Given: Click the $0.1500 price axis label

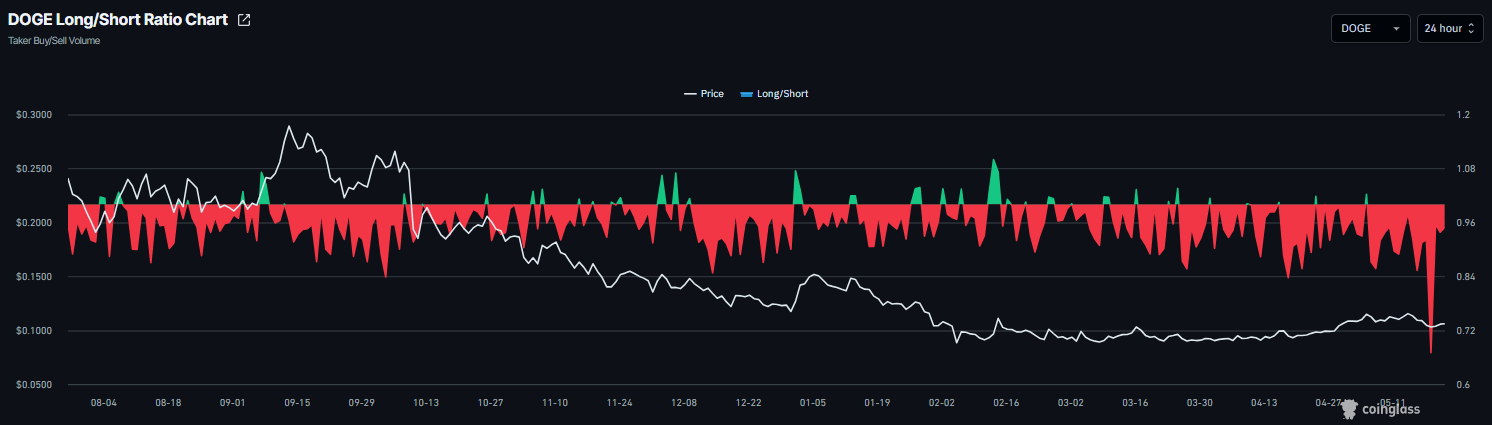Looking at the screenshot, I should point(33,277).
